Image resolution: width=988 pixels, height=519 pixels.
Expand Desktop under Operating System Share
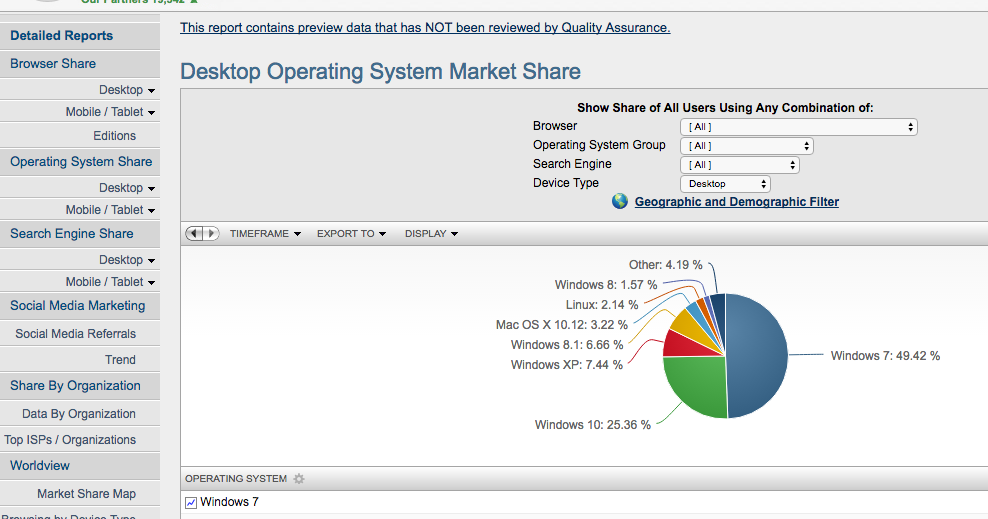[x=127, y=188]
